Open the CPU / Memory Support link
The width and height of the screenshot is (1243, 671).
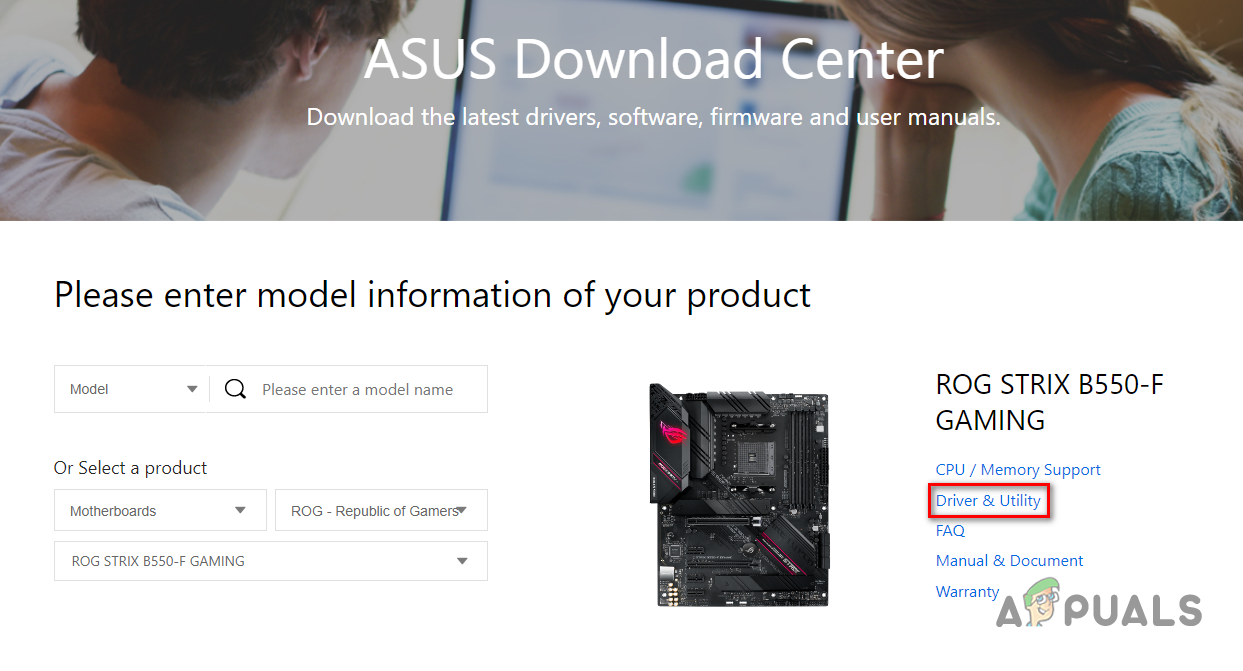tap(1018, 470)
